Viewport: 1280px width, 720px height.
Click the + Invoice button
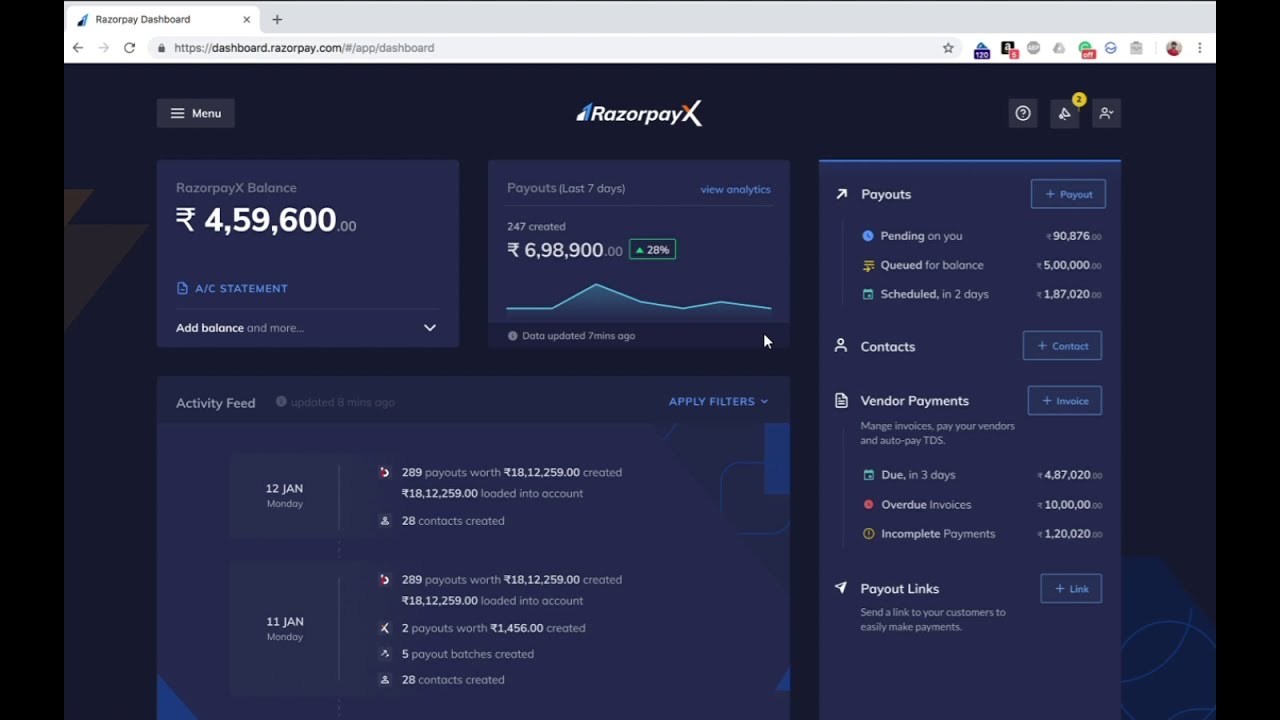point(1065,401)
